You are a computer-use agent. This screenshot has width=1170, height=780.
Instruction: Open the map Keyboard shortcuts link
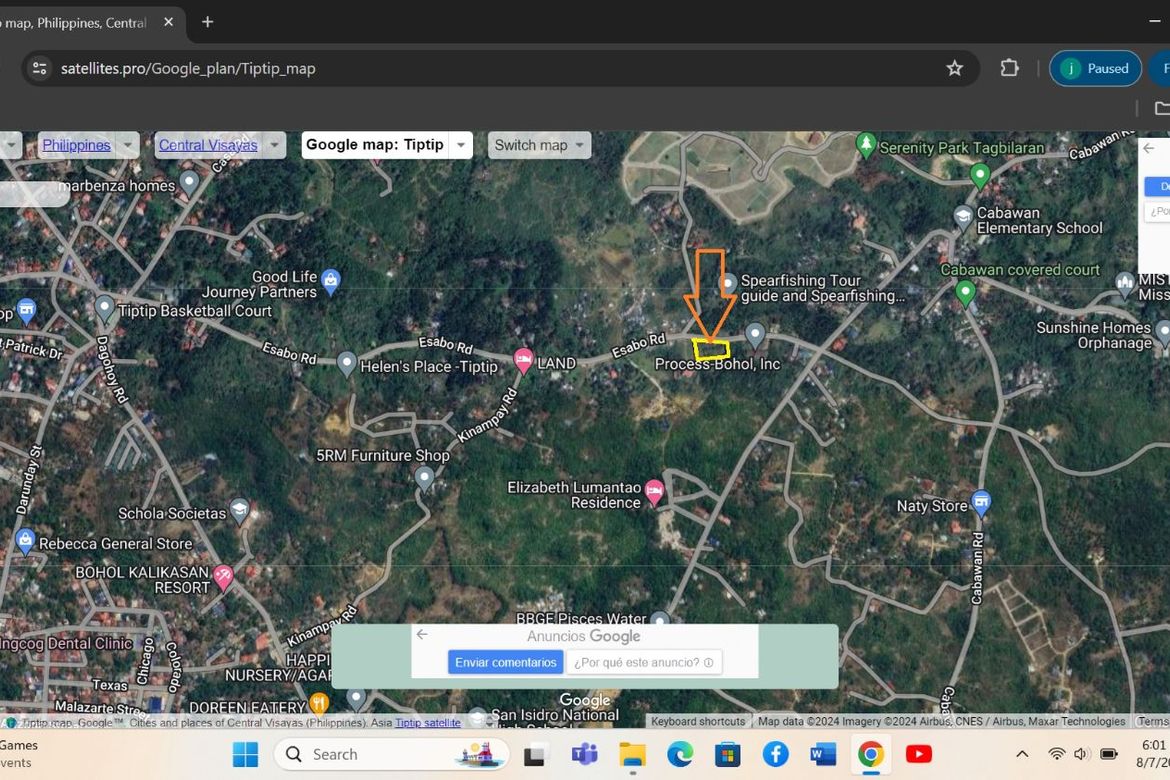[x=698, y=721]
